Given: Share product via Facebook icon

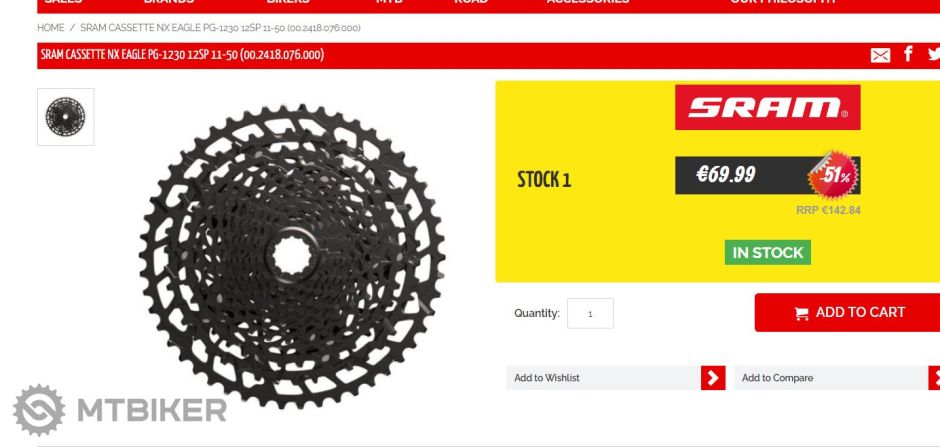Looking at the screenshot, I should coord(908,54).
